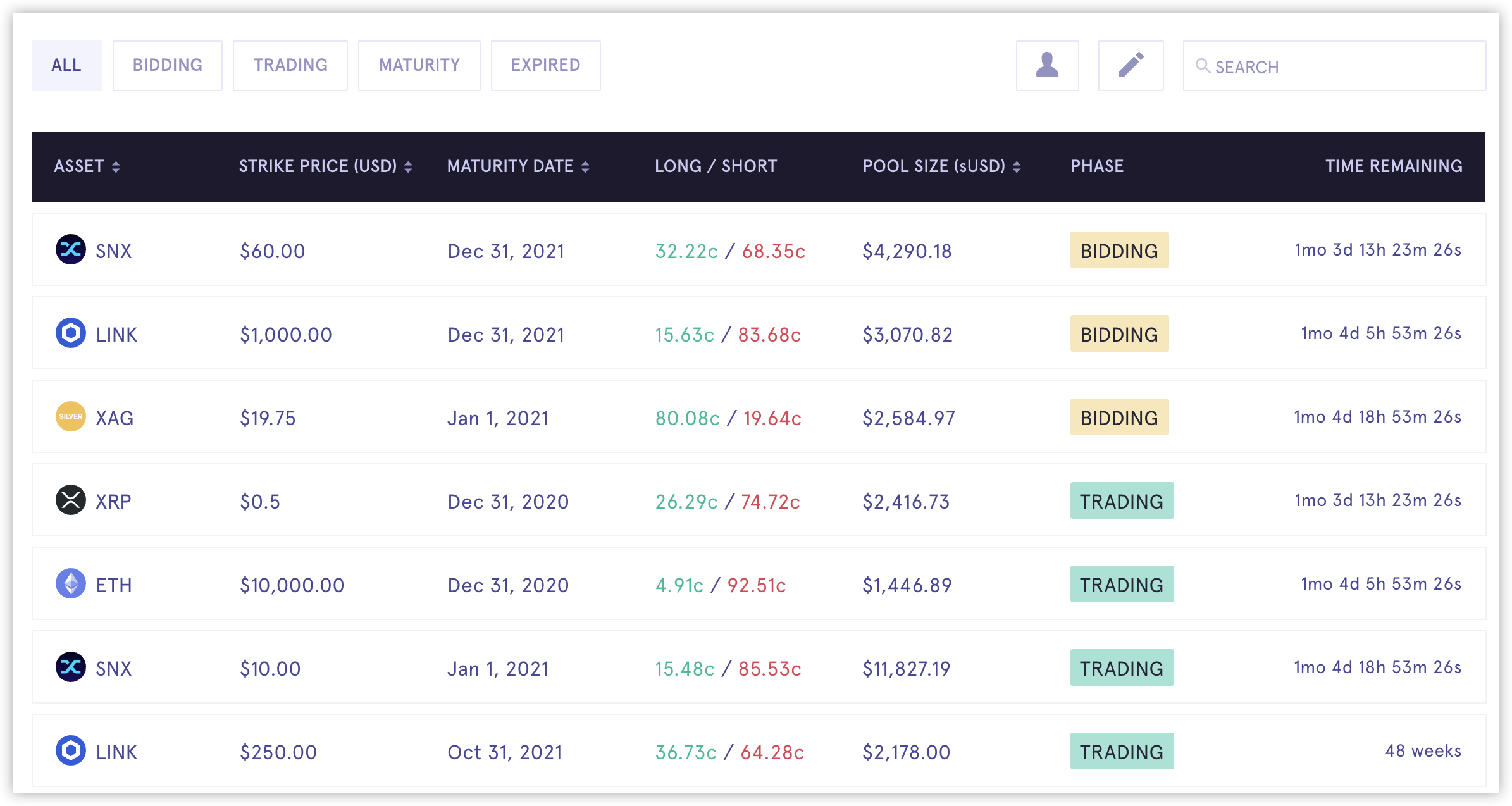Click the TIME REMAINING column header
Screen dimensions: 1512x806
coord(1394,166)
